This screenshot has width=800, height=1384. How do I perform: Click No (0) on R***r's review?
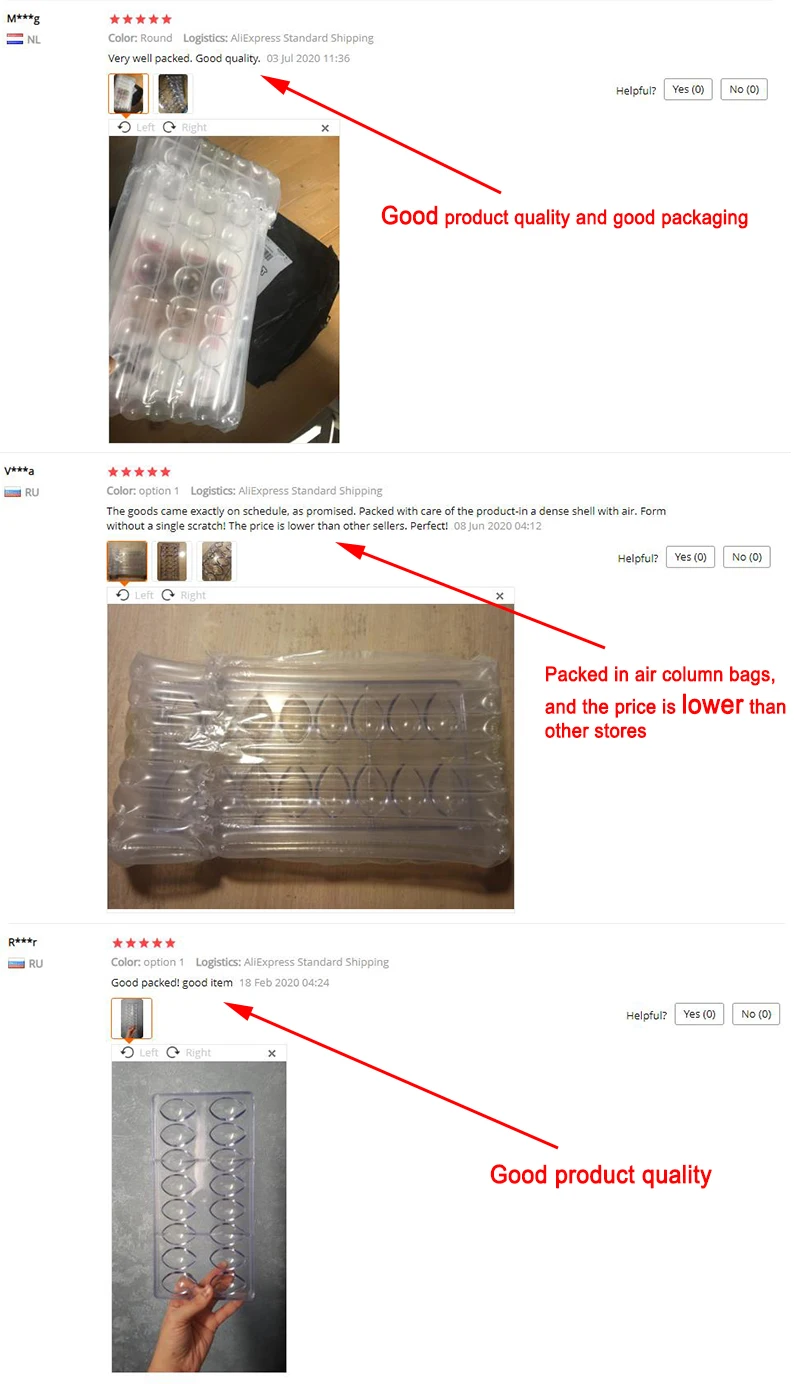click(757, 1014)
